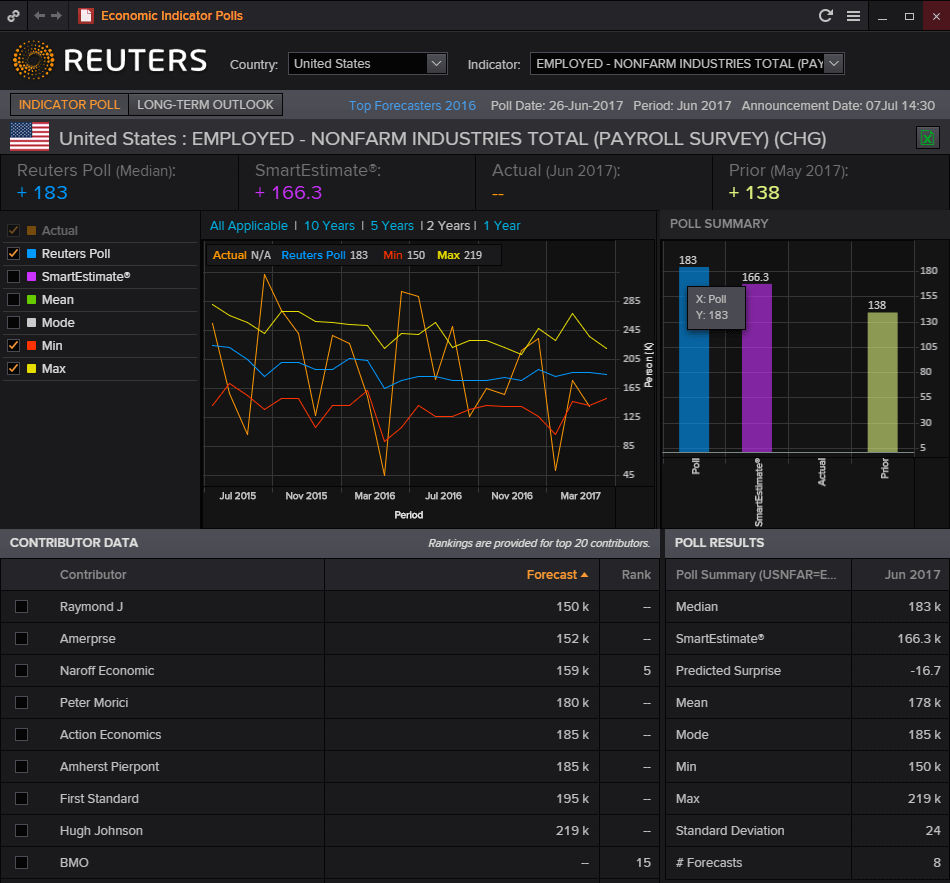Screen dimensions: 950x883
Task: Click the red Min color swatch
Action: click(x=32, y=345)
